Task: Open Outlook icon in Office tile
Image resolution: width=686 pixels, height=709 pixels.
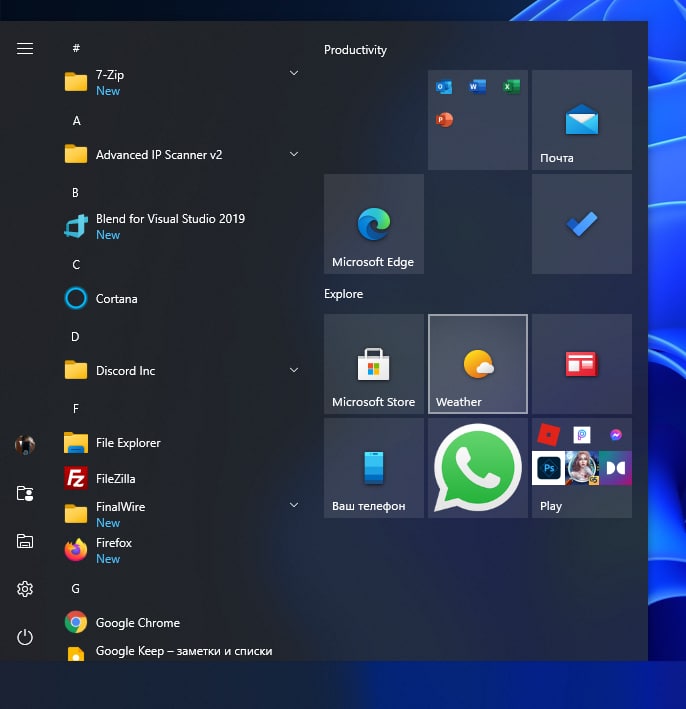Action: 444,86
